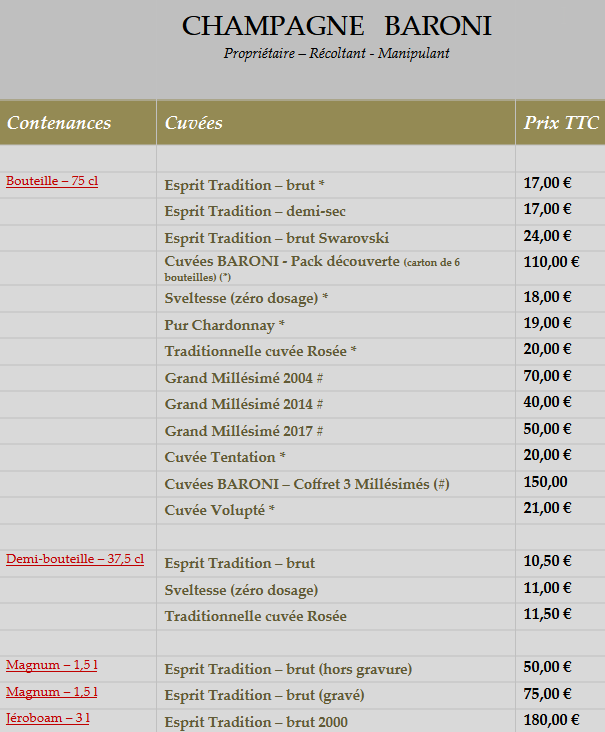Click the 17,00 € price for demi-sec
Image resolution: width=605 pixels, height=732 pixels.
[547, 209]
